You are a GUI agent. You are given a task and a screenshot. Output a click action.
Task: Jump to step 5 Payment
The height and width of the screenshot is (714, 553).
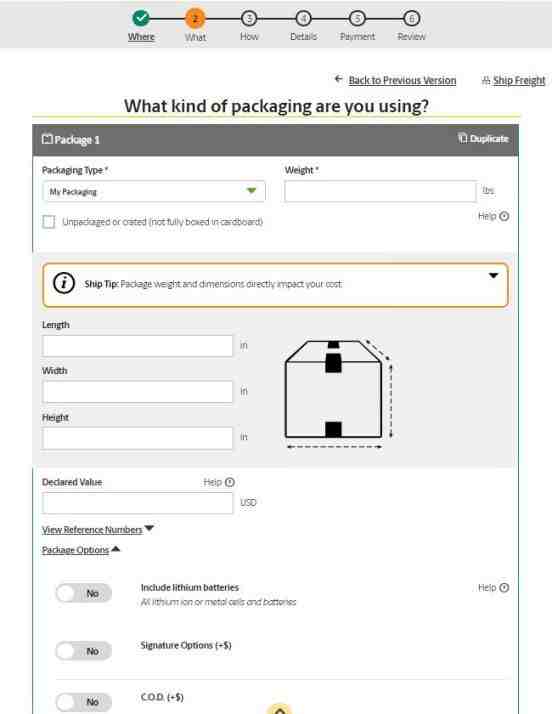click(357, 19)
